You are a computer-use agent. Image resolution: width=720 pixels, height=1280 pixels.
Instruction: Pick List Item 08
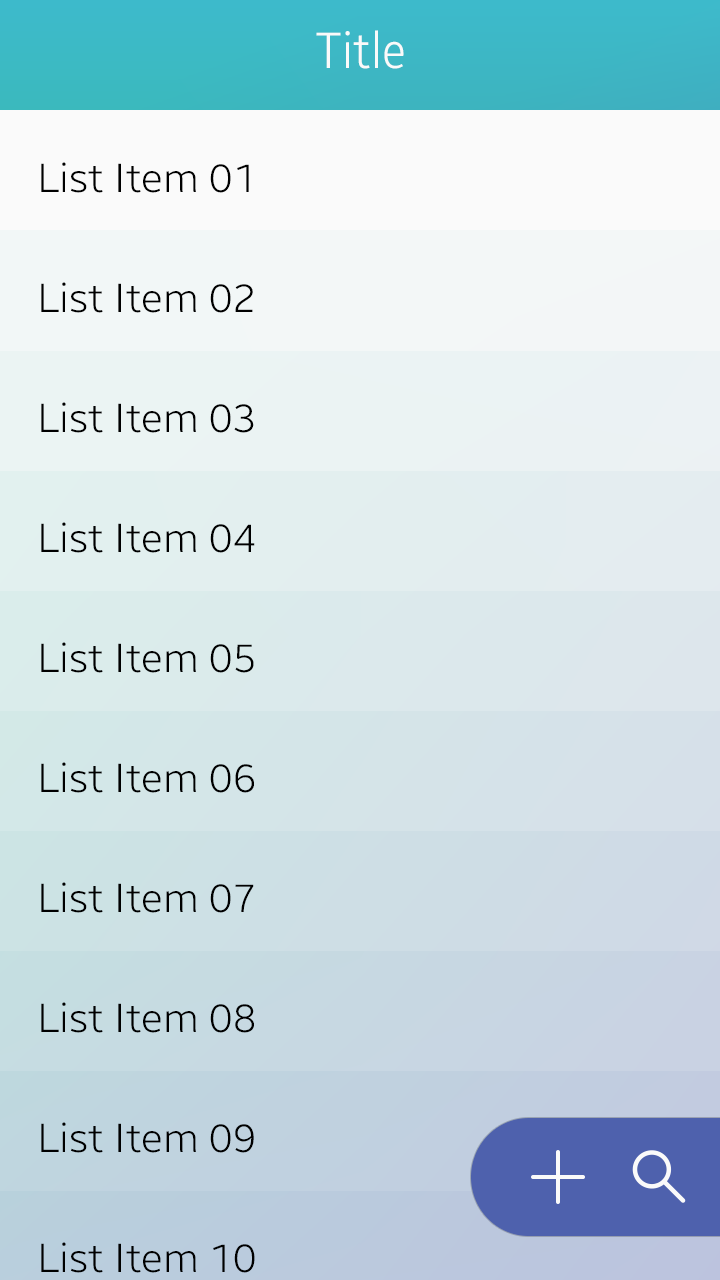[147, 1019]
